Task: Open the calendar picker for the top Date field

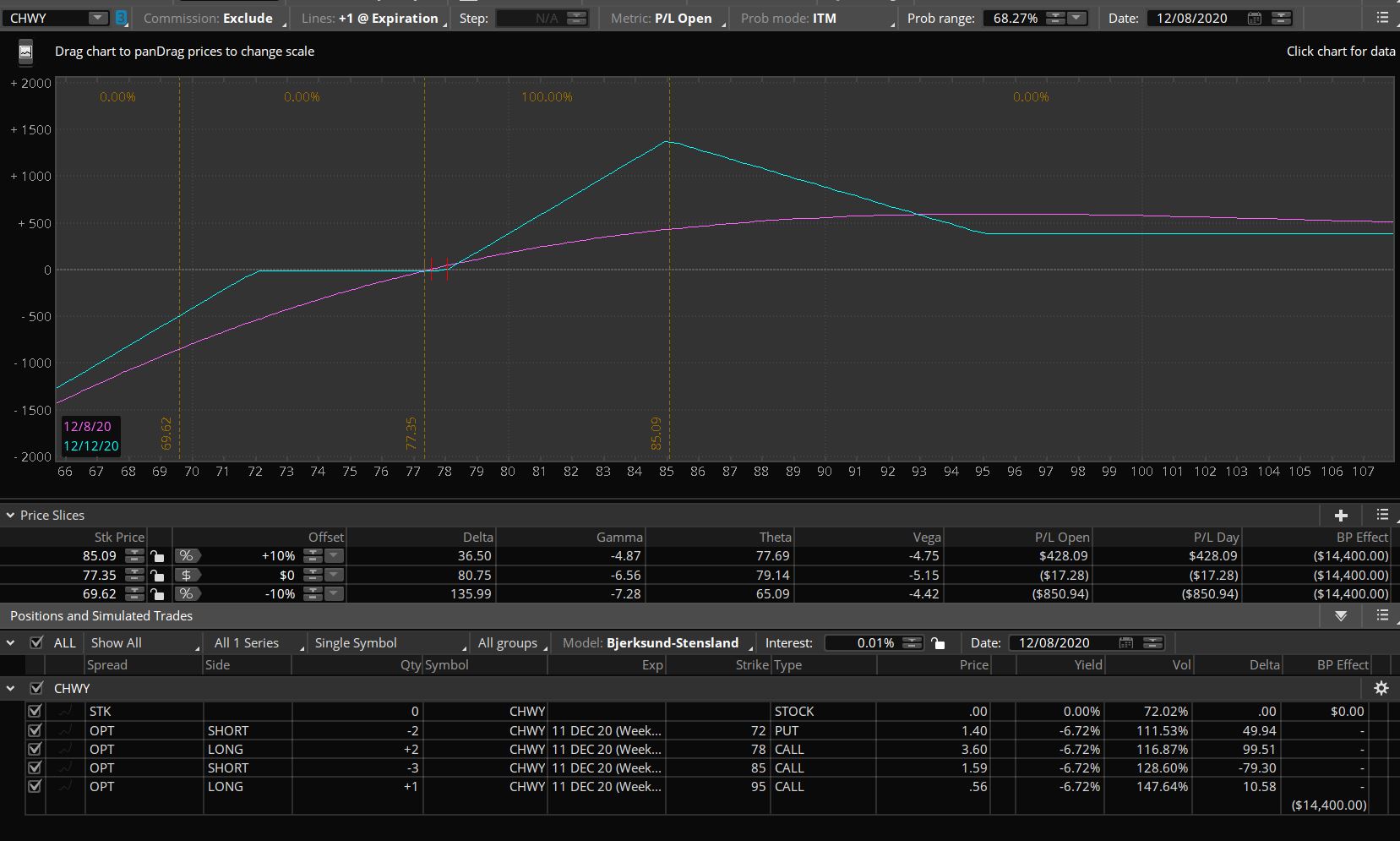Action: (x=1255, y=18)
